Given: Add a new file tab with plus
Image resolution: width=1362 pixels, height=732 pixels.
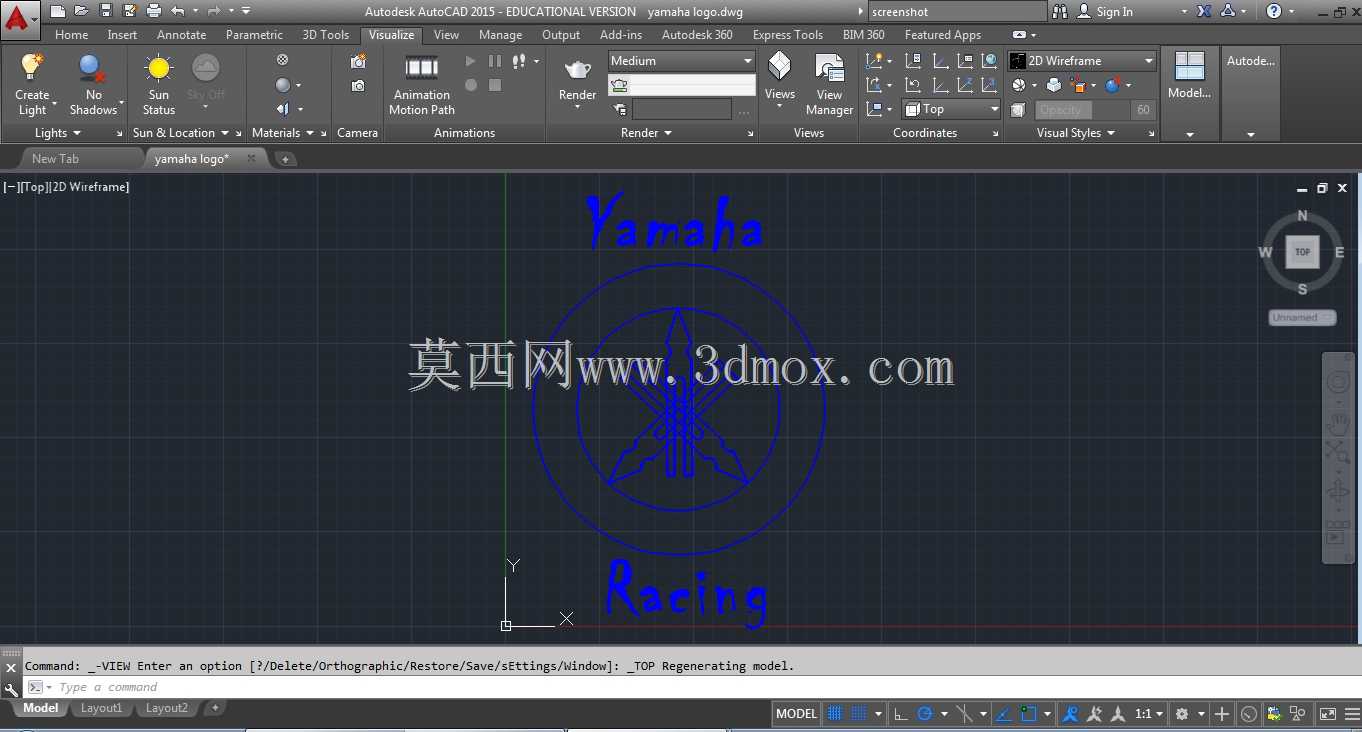Looking at the screenshot, I should click(x=285, y=159).
